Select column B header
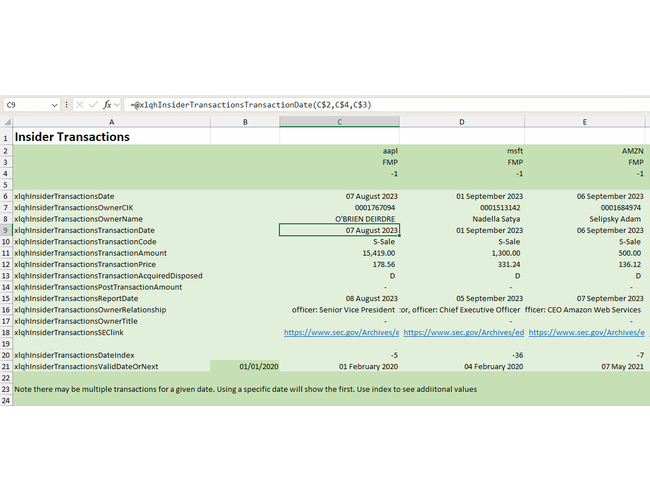Image resolution: width=650 pixels, height=500 pixels. (x=245, y=122)
